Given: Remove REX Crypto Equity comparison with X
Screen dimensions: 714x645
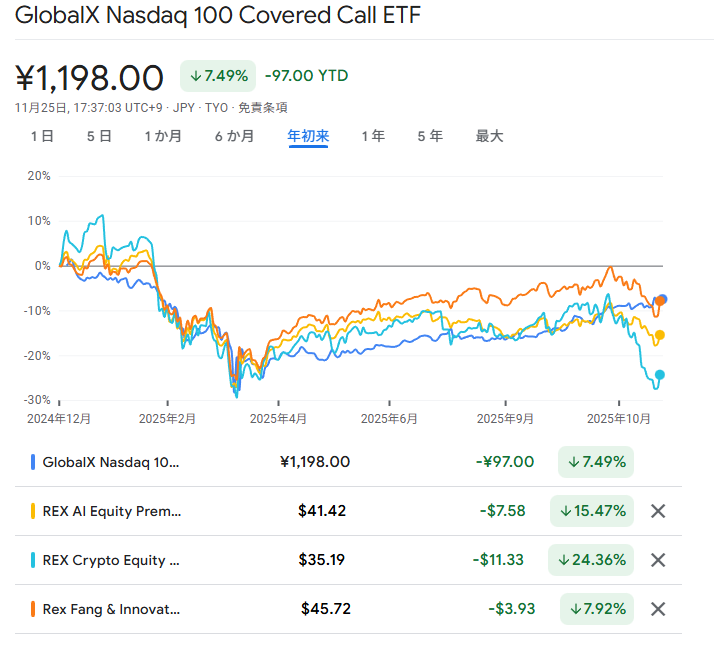Looking at the screenshot, I should pos(658,560).
